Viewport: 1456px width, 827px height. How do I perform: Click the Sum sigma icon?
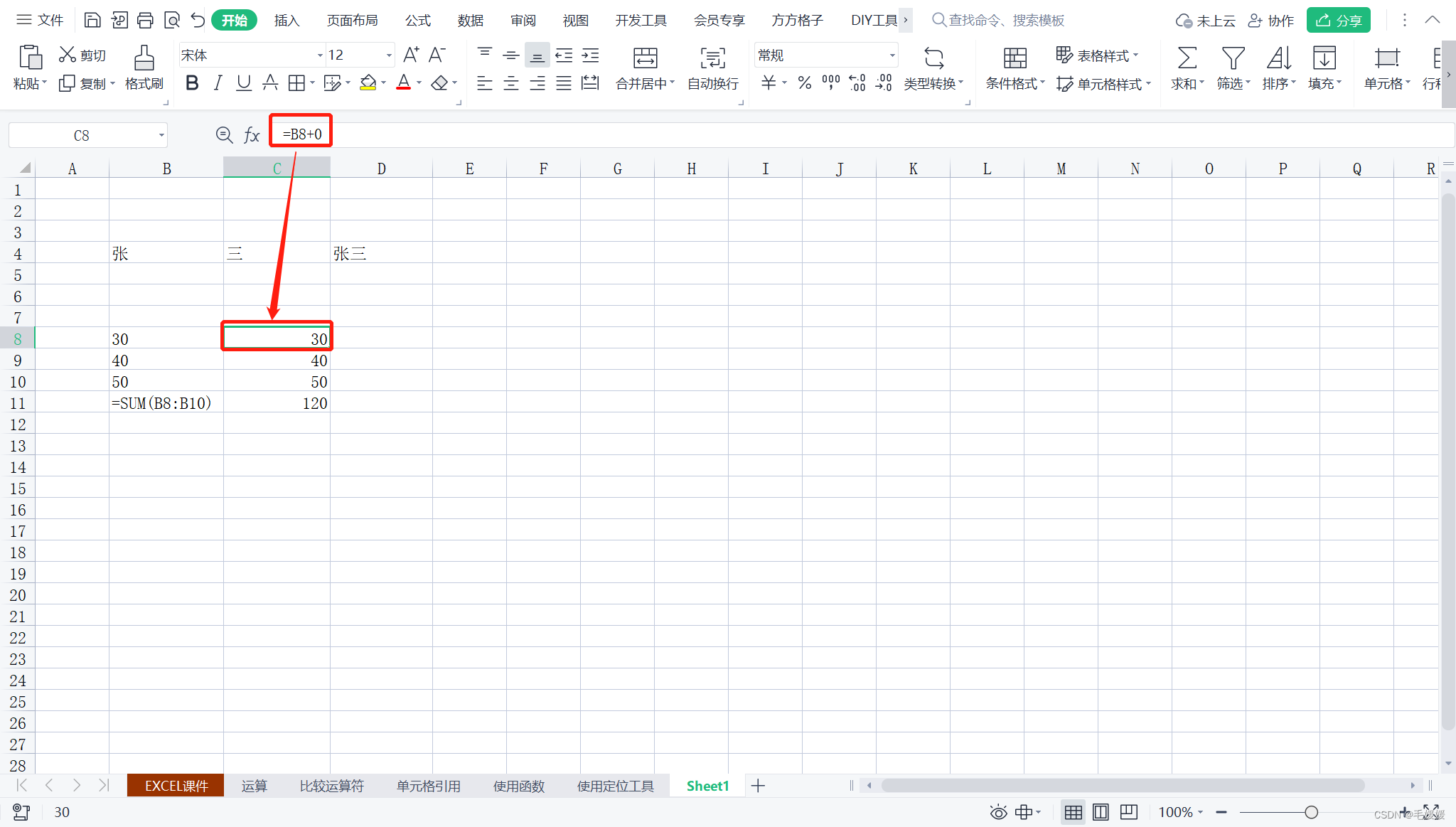click(1187, 58)
